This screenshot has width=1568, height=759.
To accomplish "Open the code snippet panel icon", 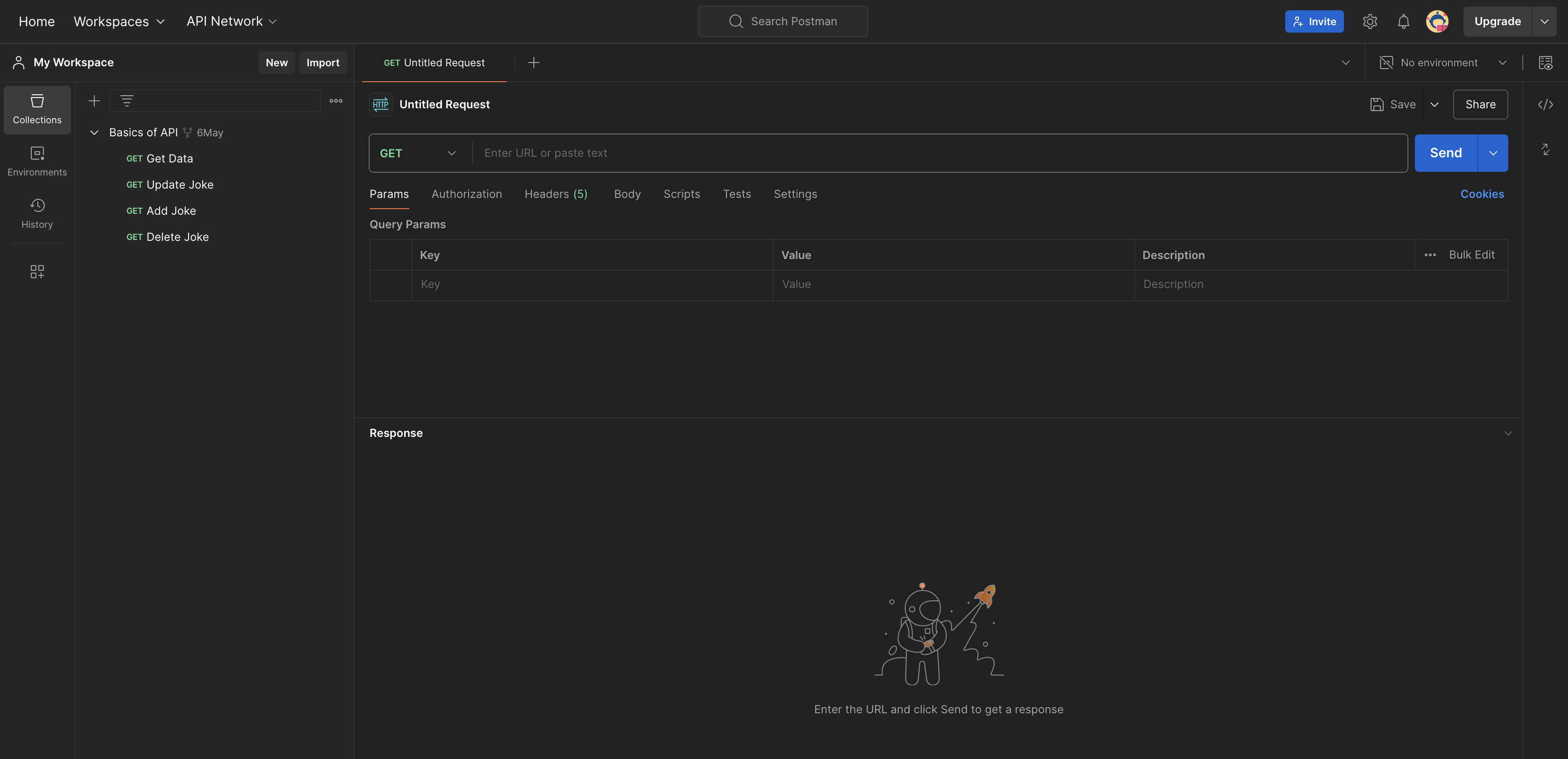I will pyautogui.click(x=1545, y=105).
